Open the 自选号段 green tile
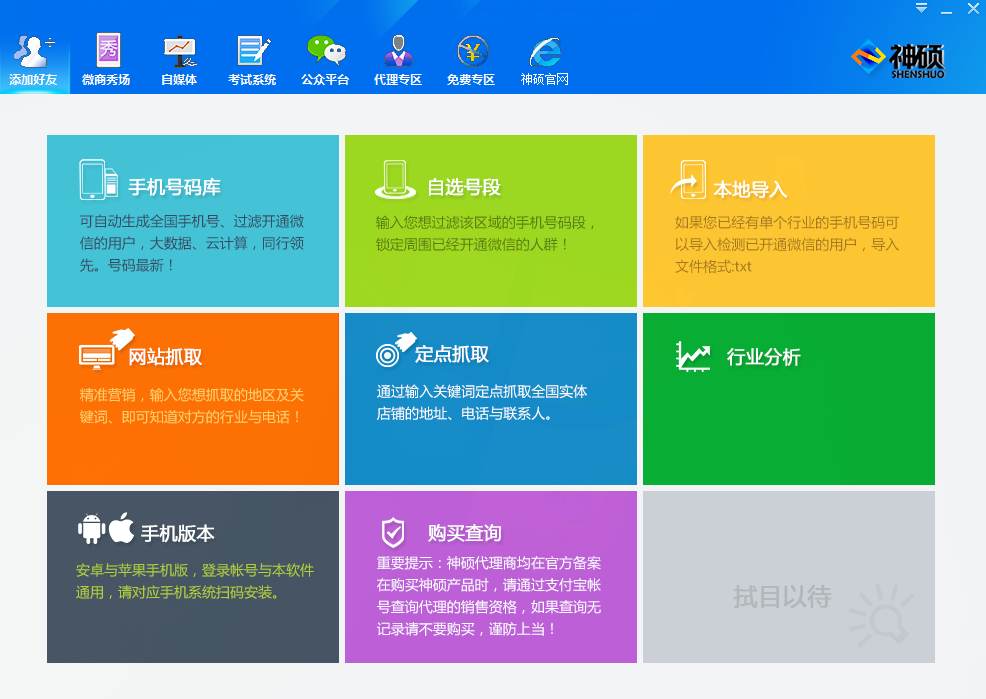Screen dimensions: 986x699 (490, 221)
